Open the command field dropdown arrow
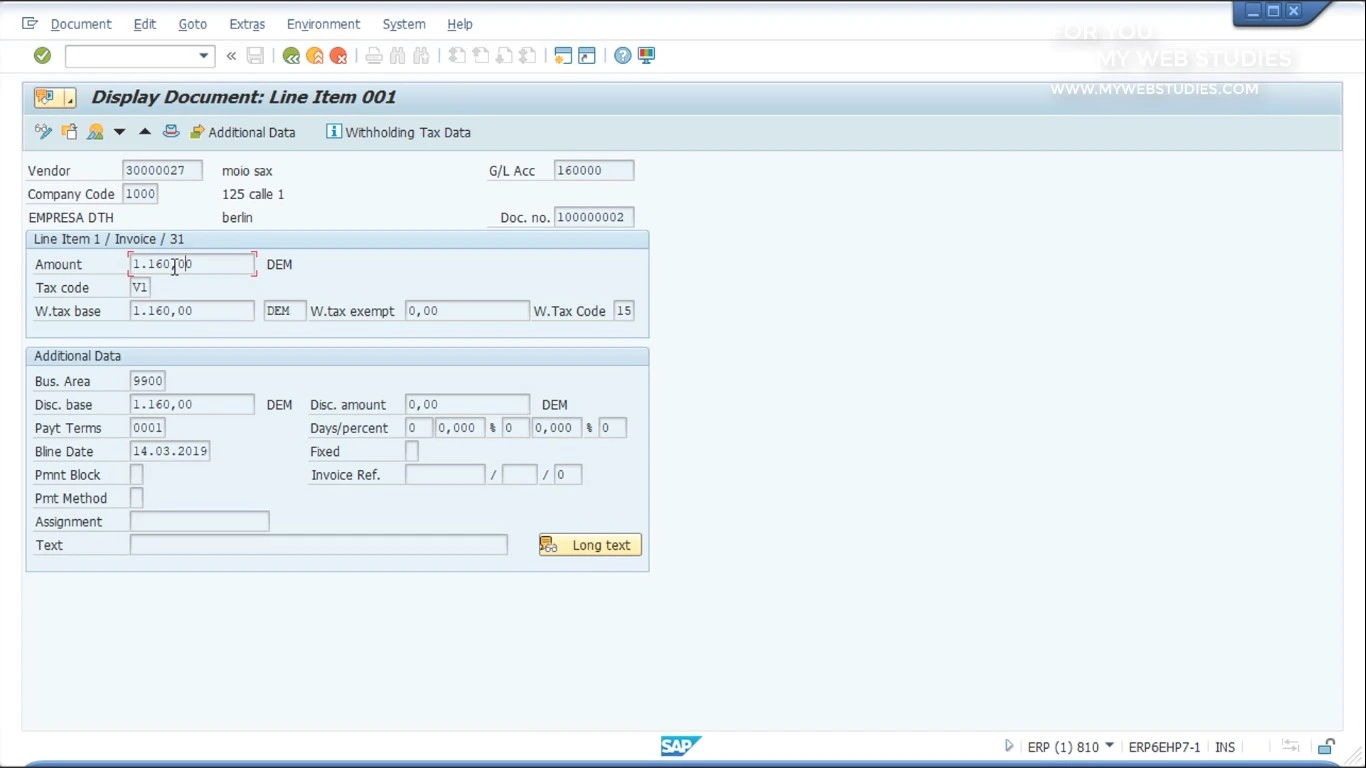This screenshot has width=1366, height=768. pyautogui.click(x=204, y=56)
